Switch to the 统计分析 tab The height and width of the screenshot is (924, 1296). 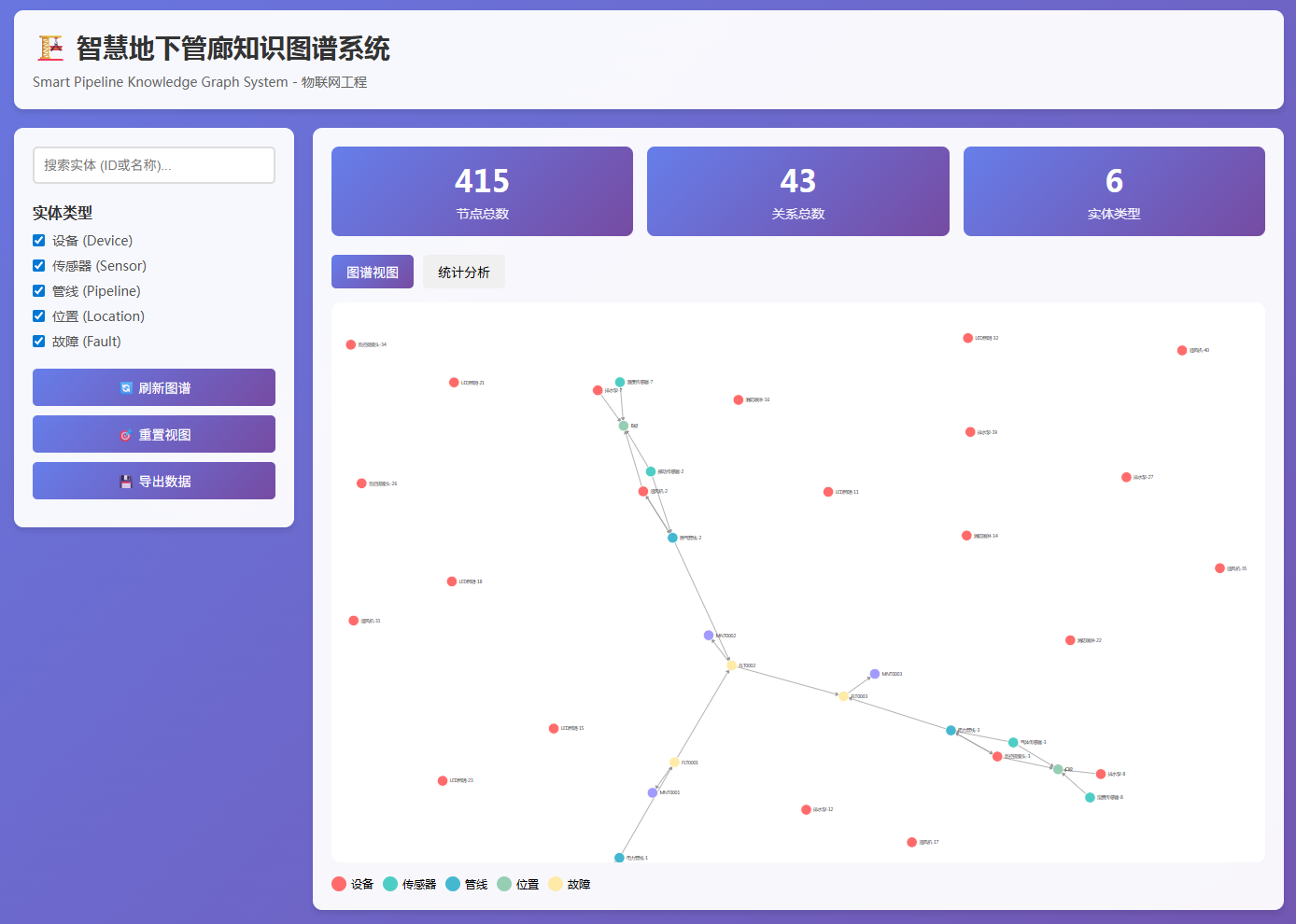(463, 272)
